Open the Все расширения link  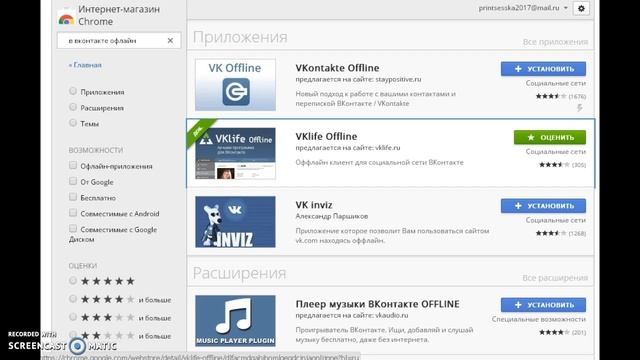pos(555,278)
